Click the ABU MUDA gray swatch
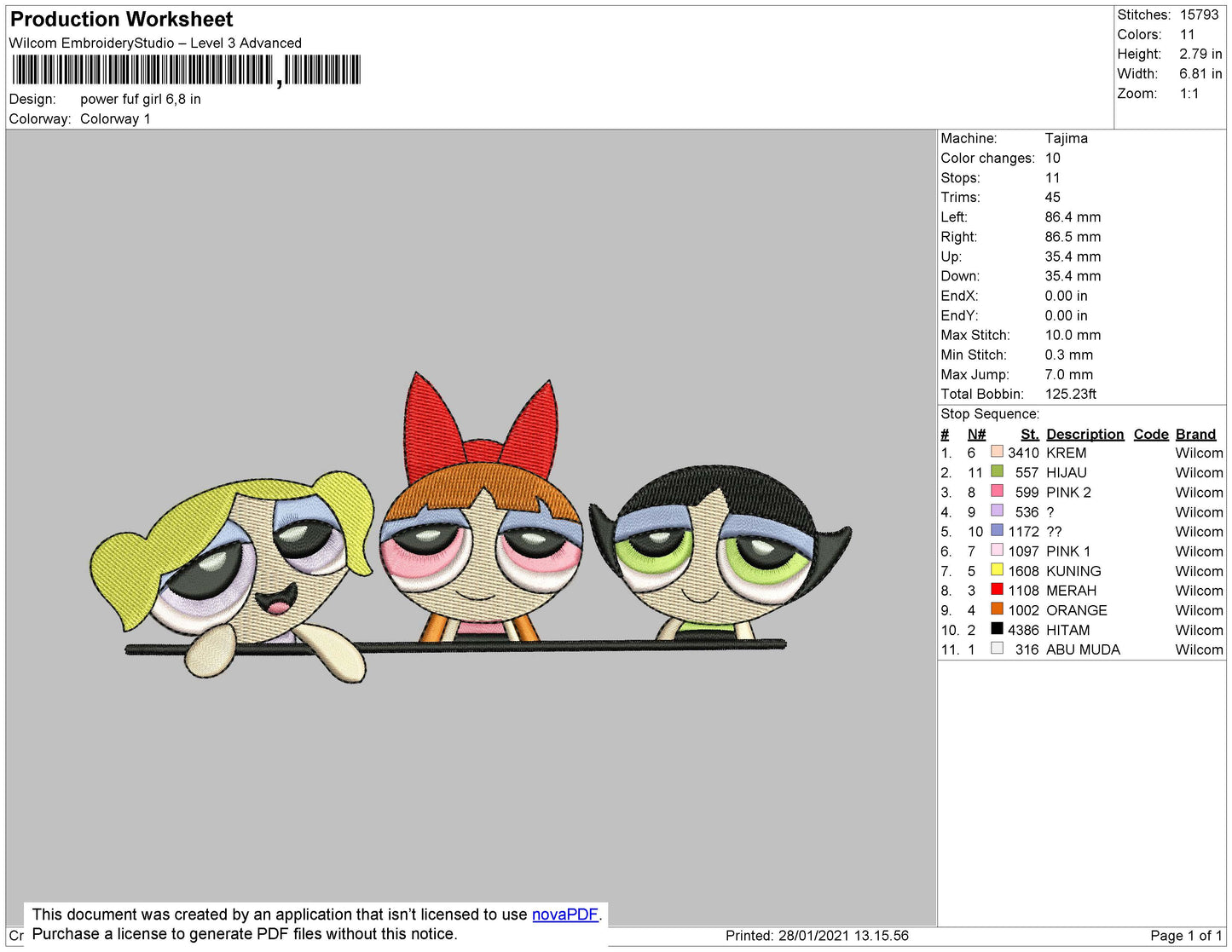Viewport: 1232px width, 952px height. click(x=997, y=648)
